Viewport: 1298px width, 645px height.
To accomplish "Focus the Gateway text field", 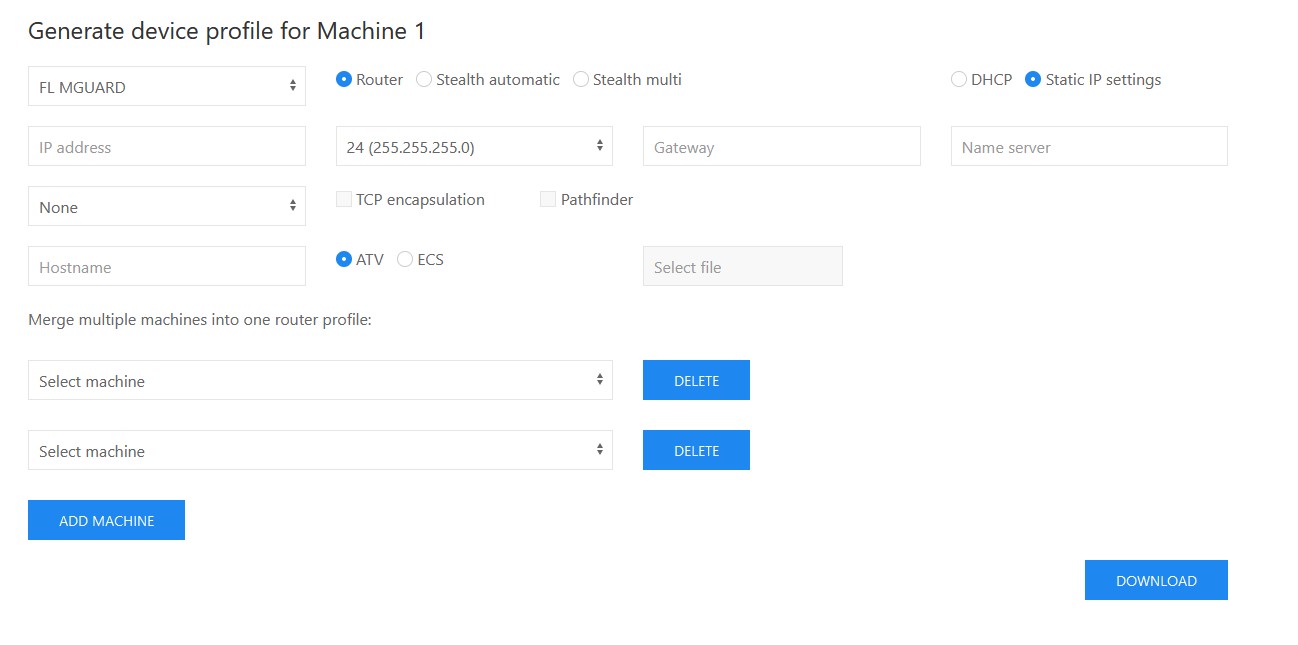I will [781, 147].
